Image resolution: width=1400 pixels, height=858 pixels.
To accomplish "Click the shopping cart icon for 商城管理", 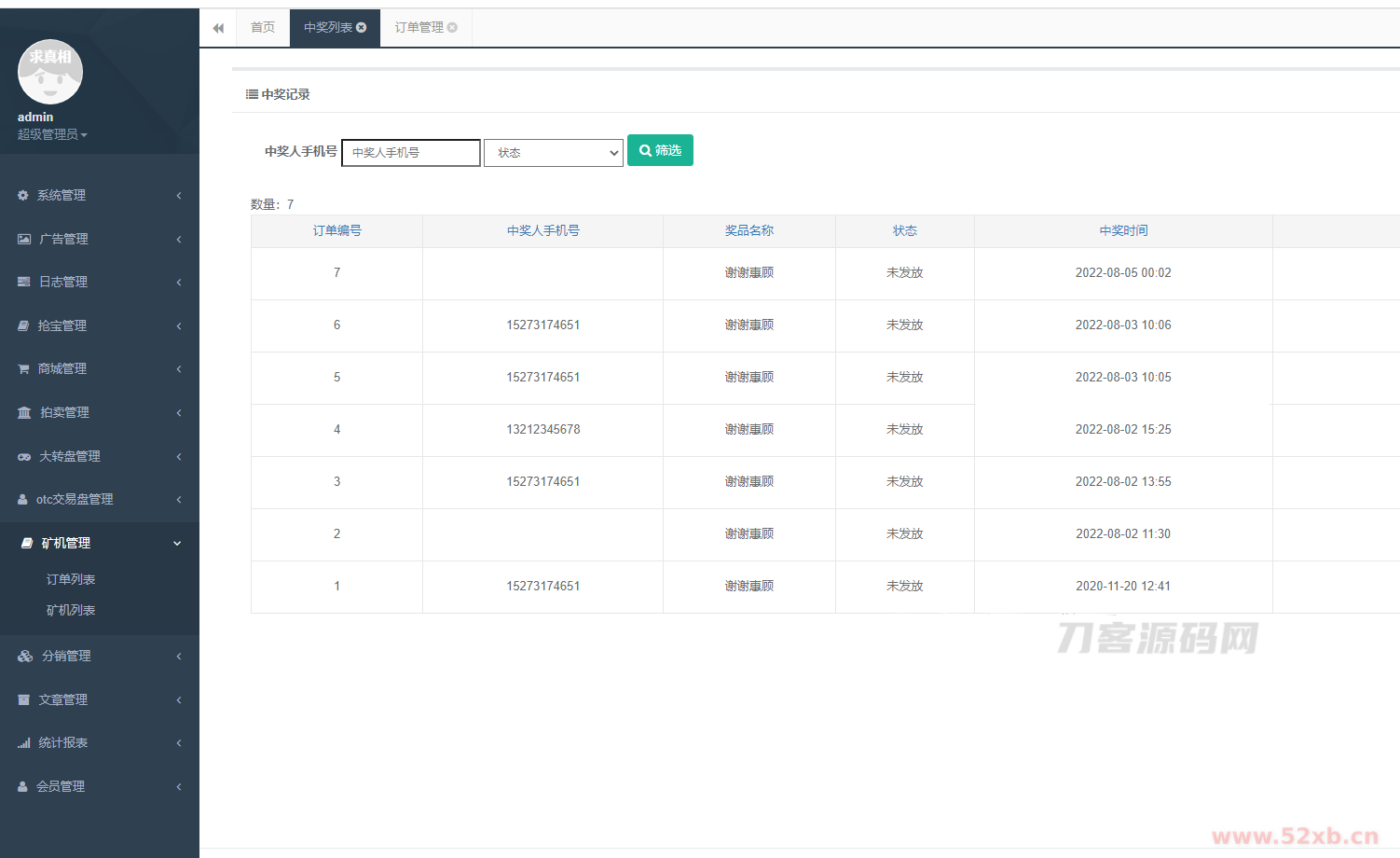I will (23, 369).
